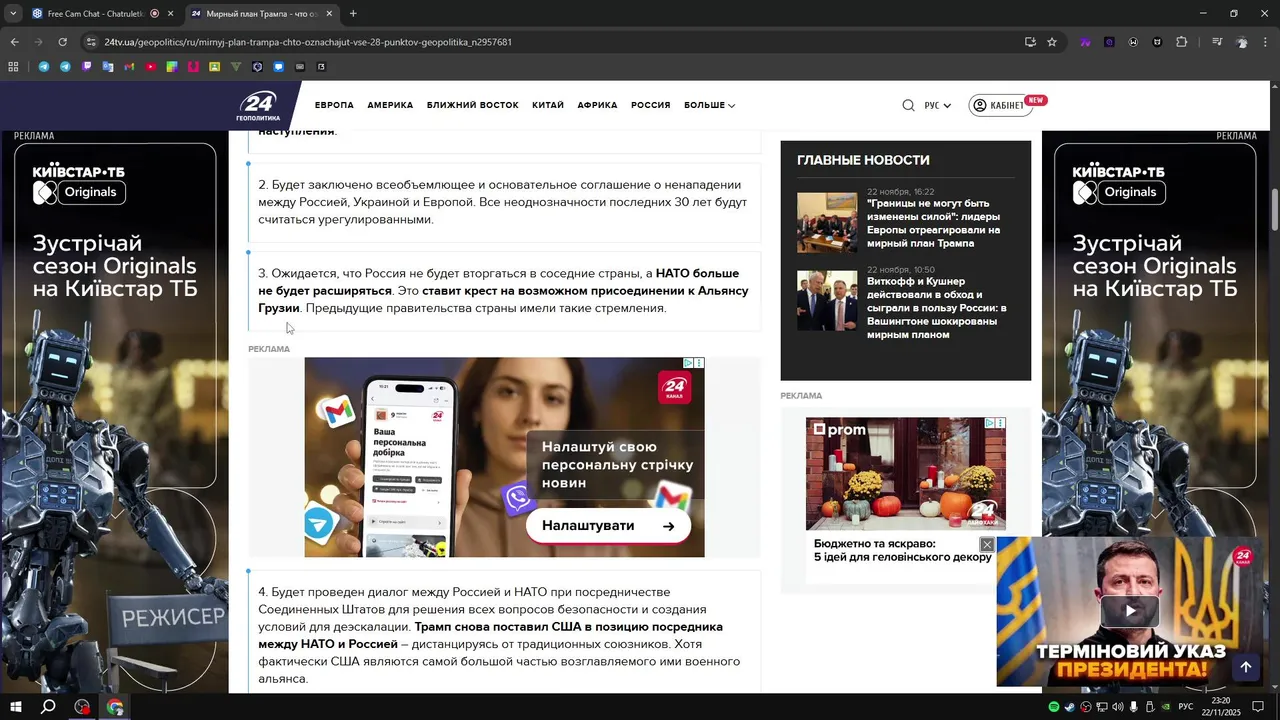Click the install app icon in address bar

point(1030,42)
